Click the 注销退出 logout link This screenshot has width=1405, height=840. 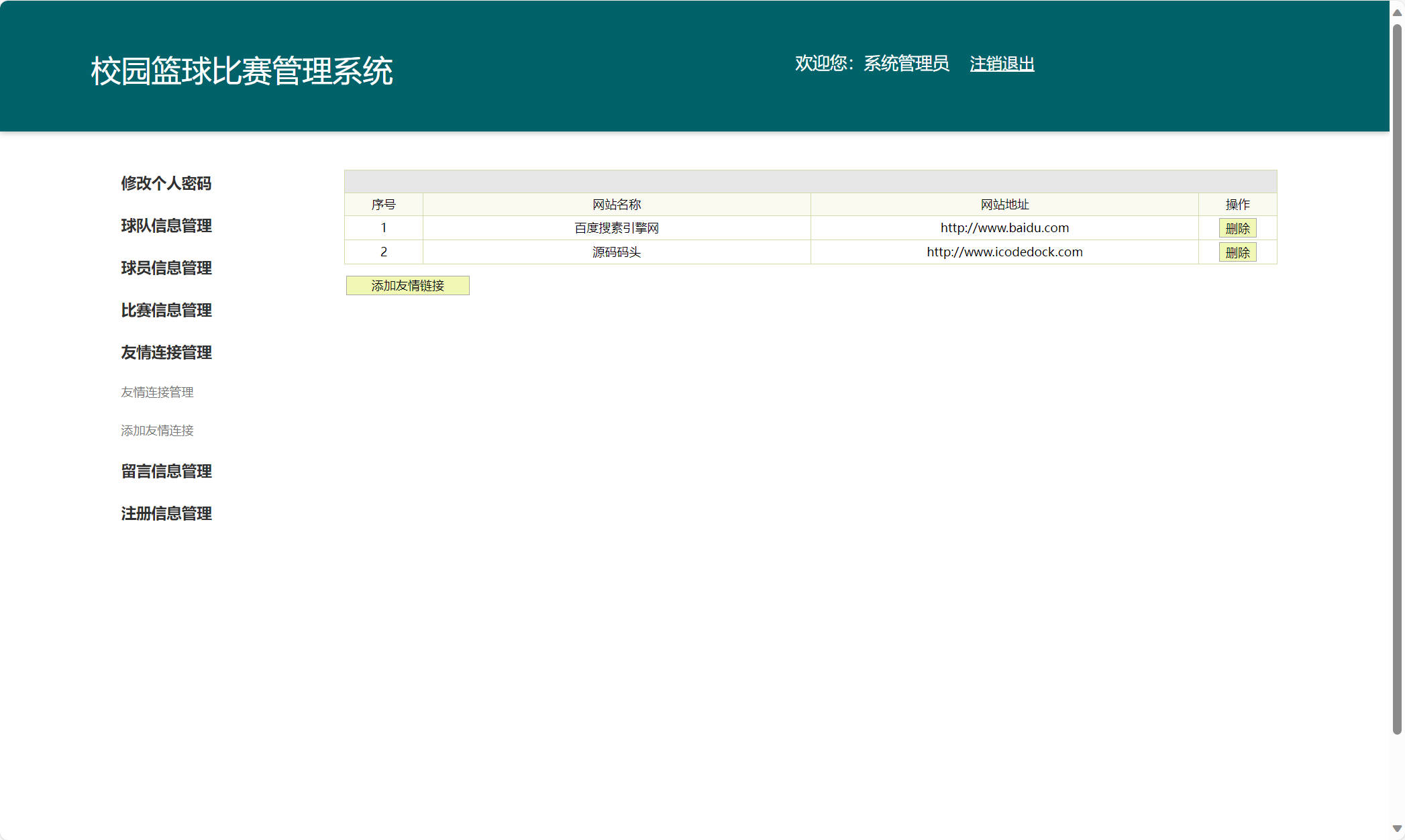click(1002, 64)
